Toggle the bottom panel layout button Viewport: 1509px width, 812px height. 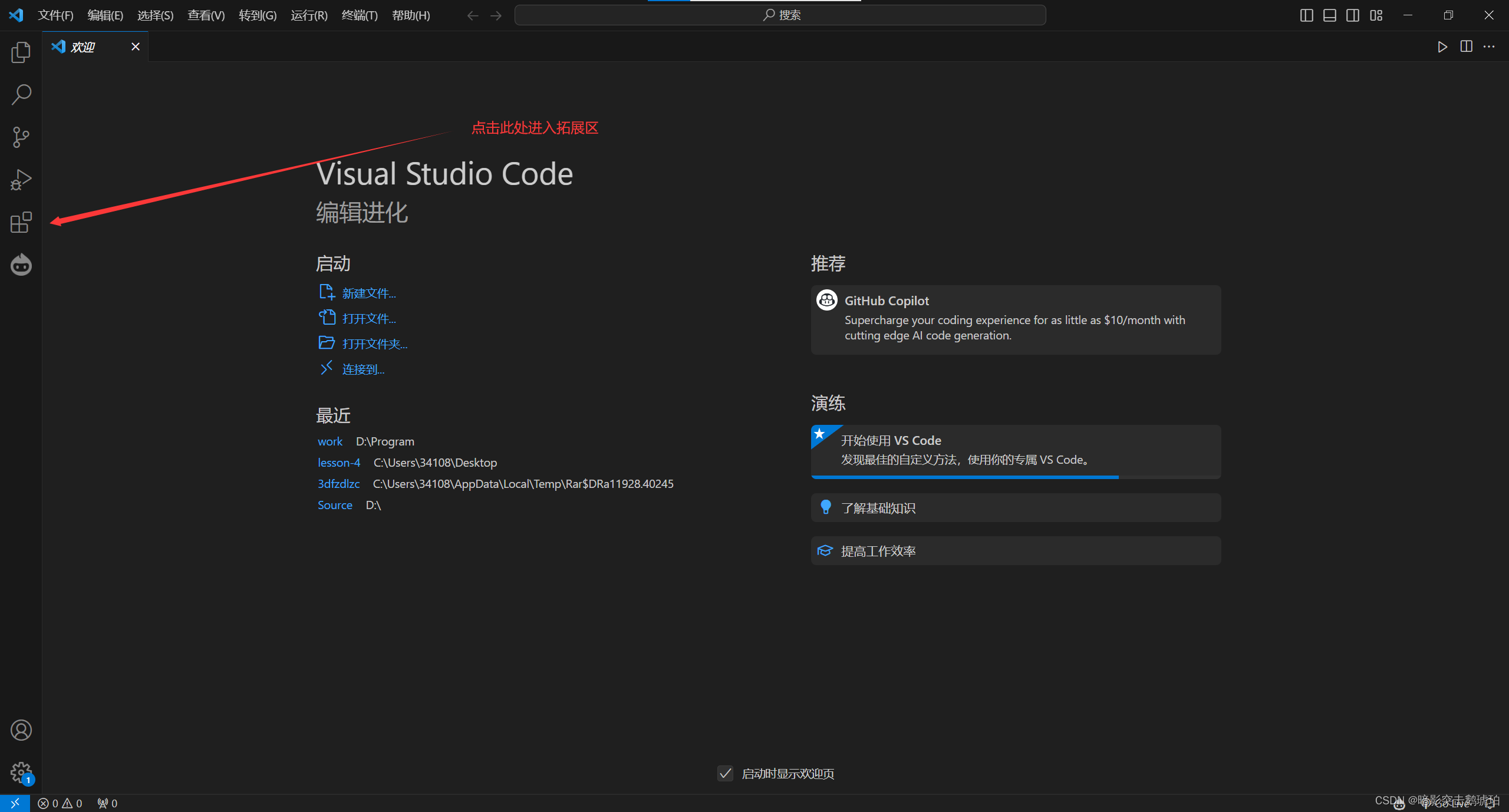point(1329,15)
